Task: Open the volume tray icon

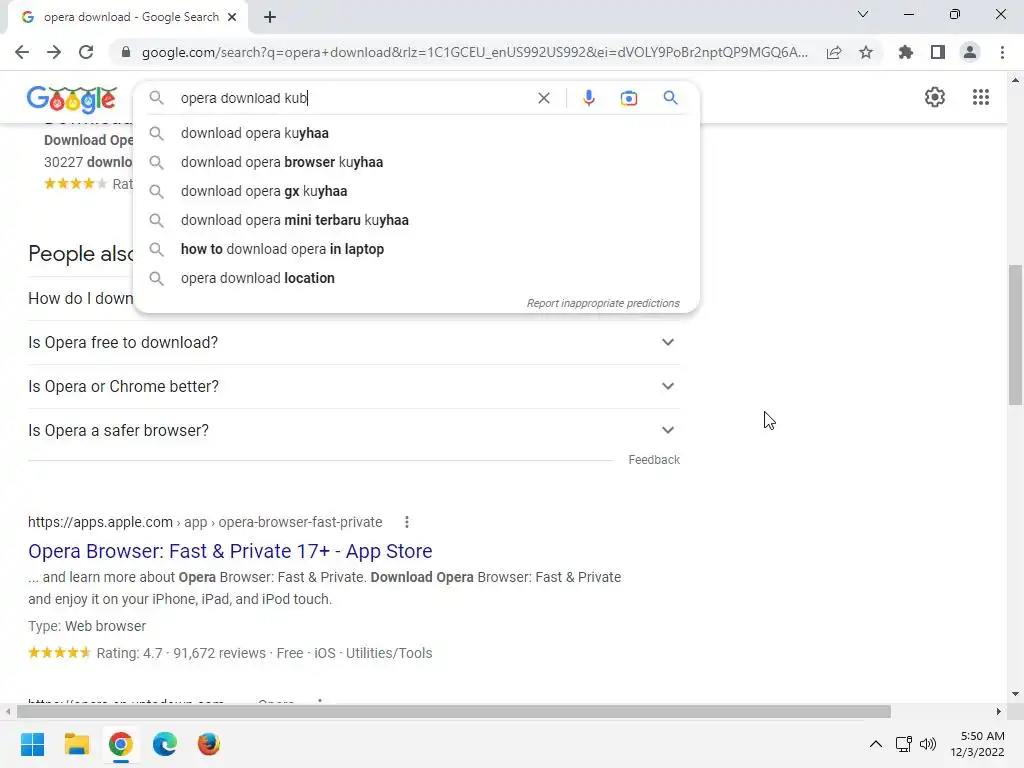Action: (927, 744)
